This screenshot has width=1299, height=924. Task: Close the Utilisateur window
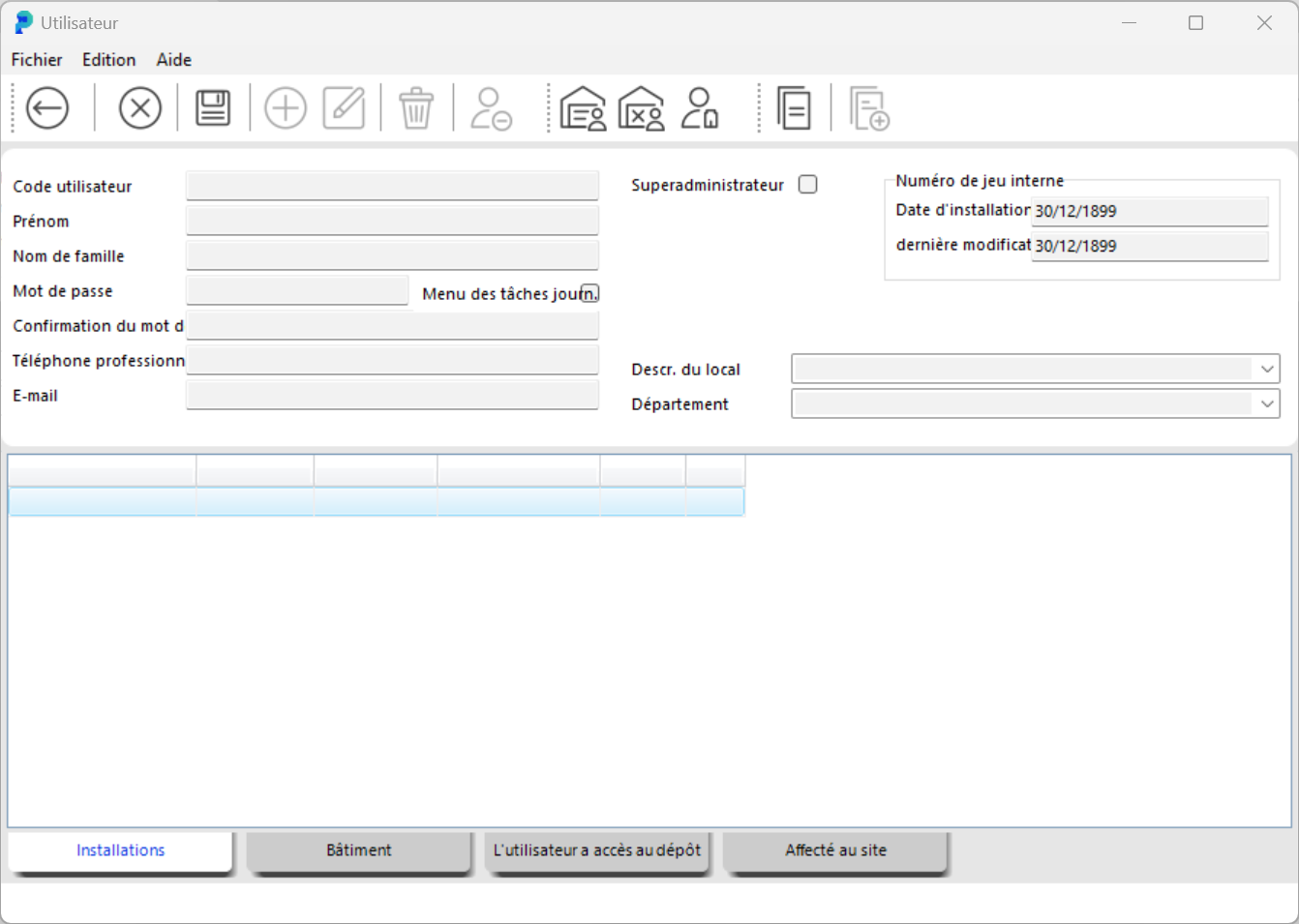click(x=1264, y=22)
